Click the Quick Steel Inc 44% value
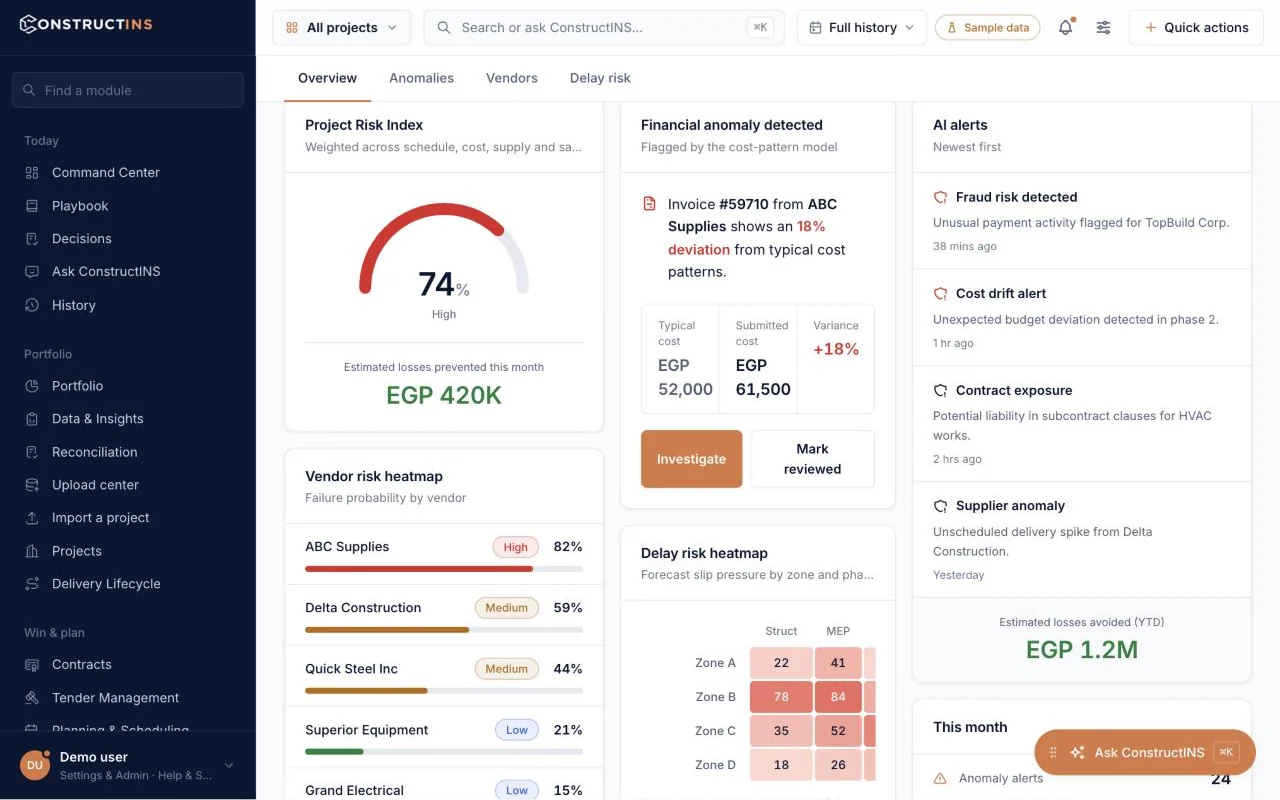This screenshot has width=1280, height=800. [x=568, y=669]
